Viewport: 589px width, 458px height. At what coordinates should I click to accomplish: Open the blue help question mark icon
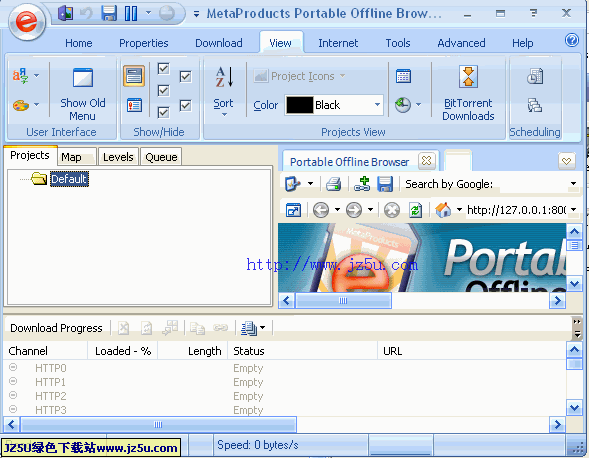pyautogui.click(x=571, y=40)
